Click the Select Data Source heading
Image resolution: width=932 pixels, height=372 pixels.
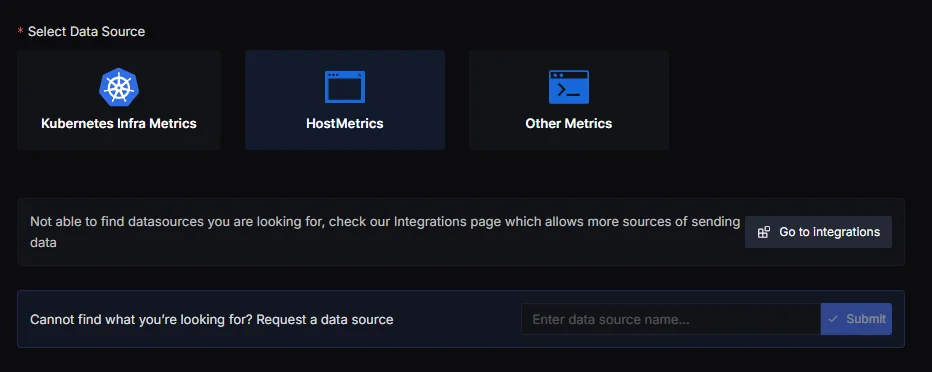tap(86, 31)
